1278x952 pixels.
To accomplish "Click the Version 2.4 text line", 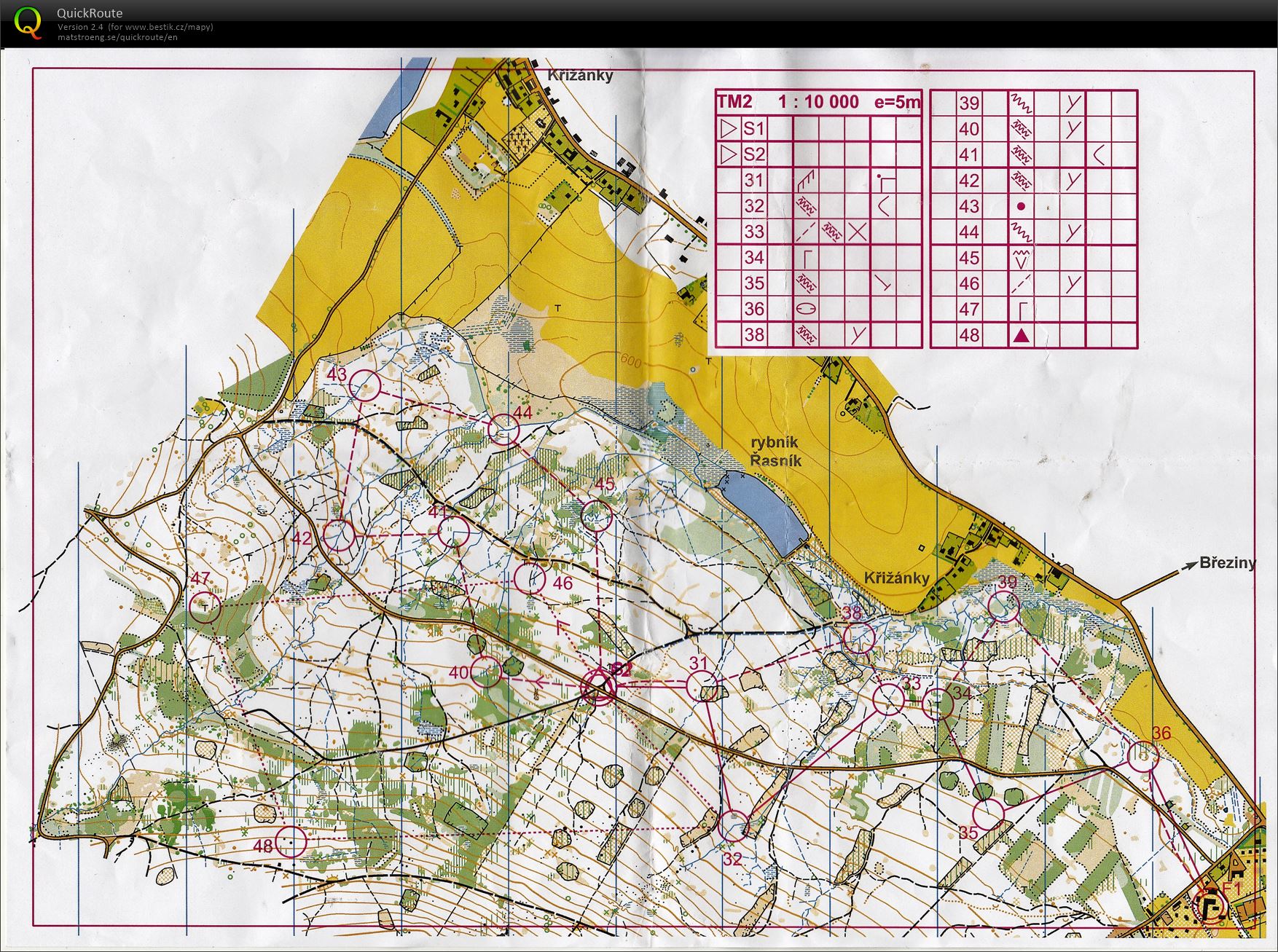I will point(135,27).
